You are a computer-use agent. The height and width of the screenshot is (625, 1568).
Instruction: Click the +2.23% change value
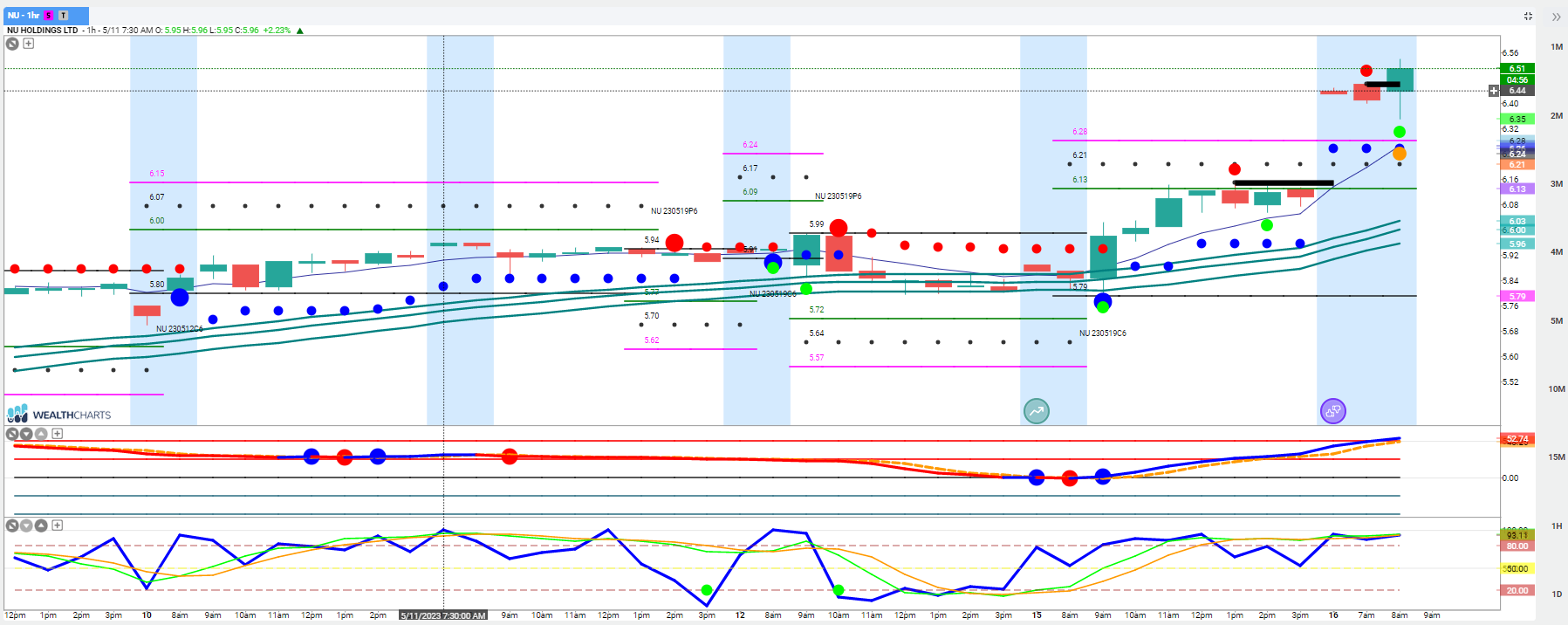[277, 31]
